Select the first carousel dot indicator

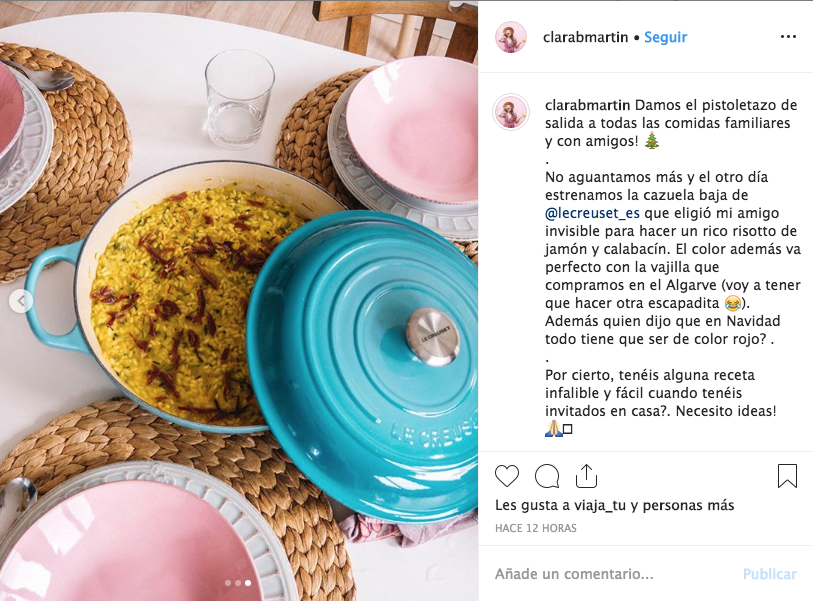point(228,583)
